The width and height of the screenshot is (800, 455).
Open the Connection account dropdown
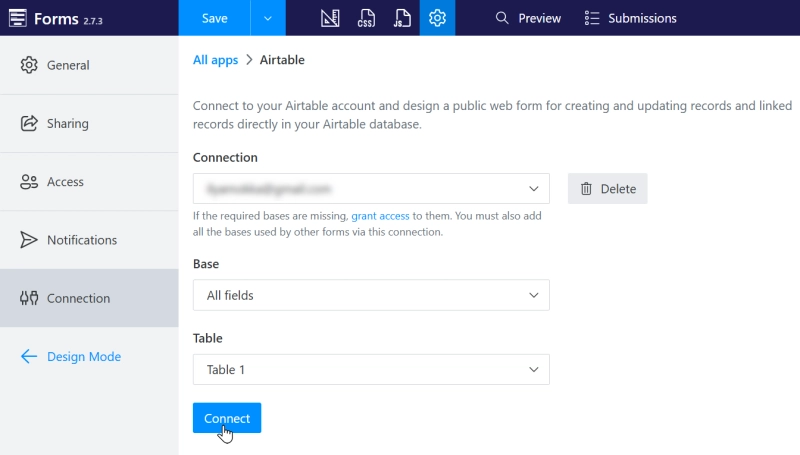[x=371, y=189]
